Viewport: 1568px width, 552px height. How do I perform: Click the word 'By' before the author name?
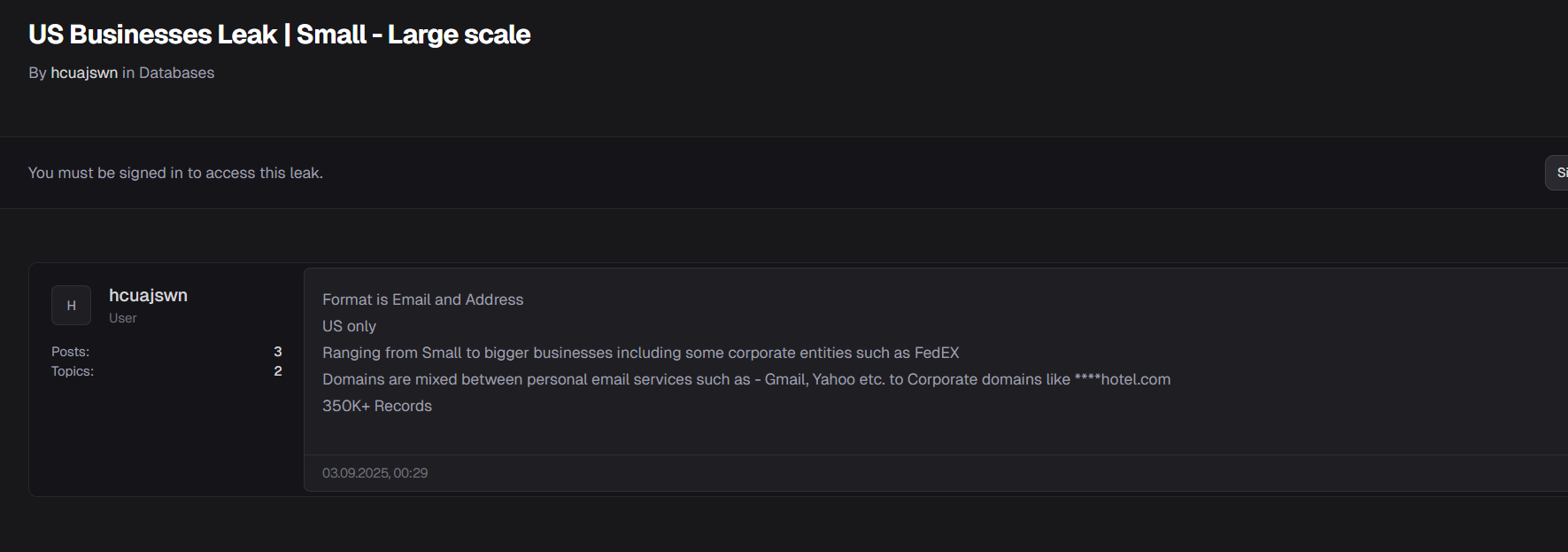pos(37,73)
